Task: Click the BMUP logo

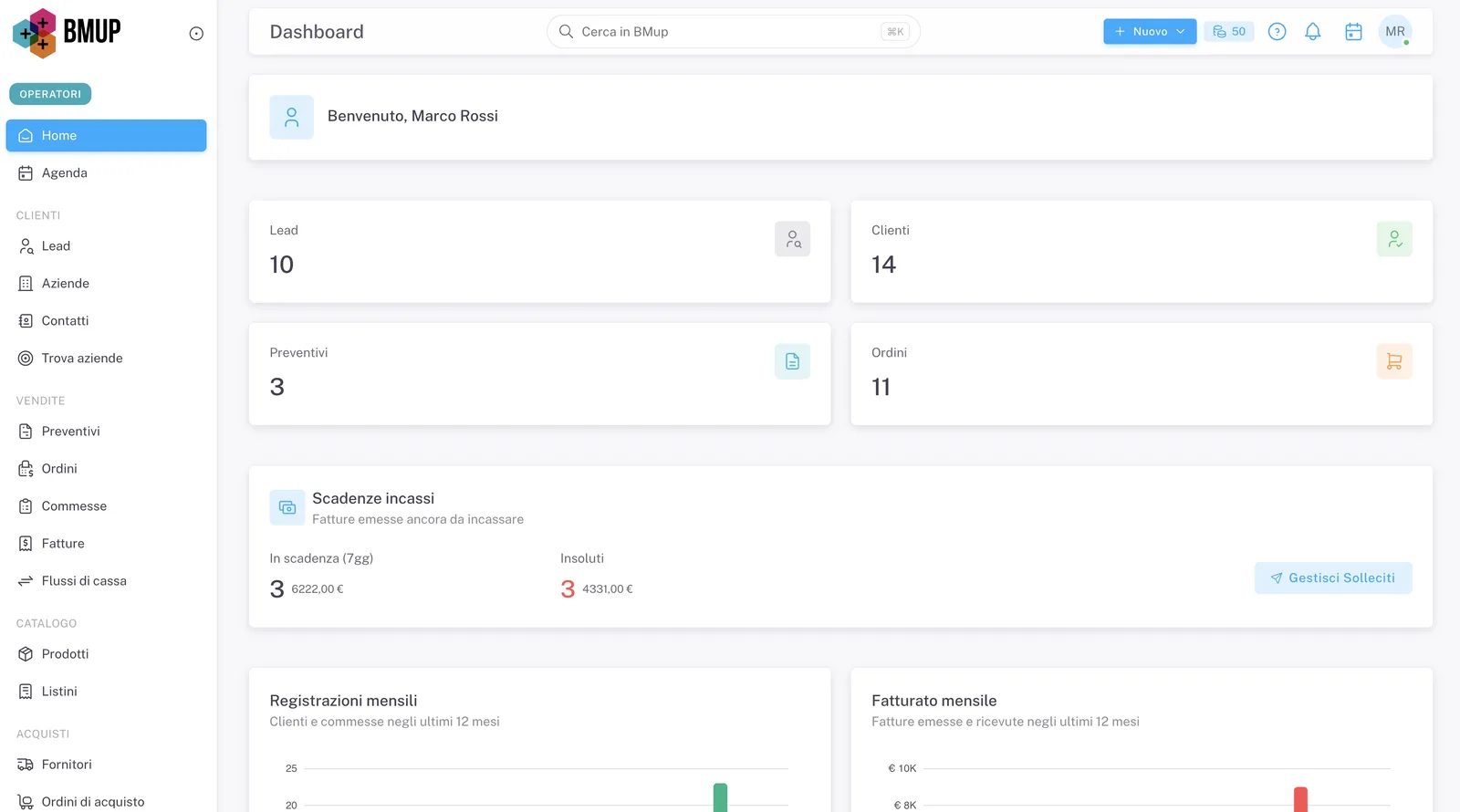Action: coord(67,33)
